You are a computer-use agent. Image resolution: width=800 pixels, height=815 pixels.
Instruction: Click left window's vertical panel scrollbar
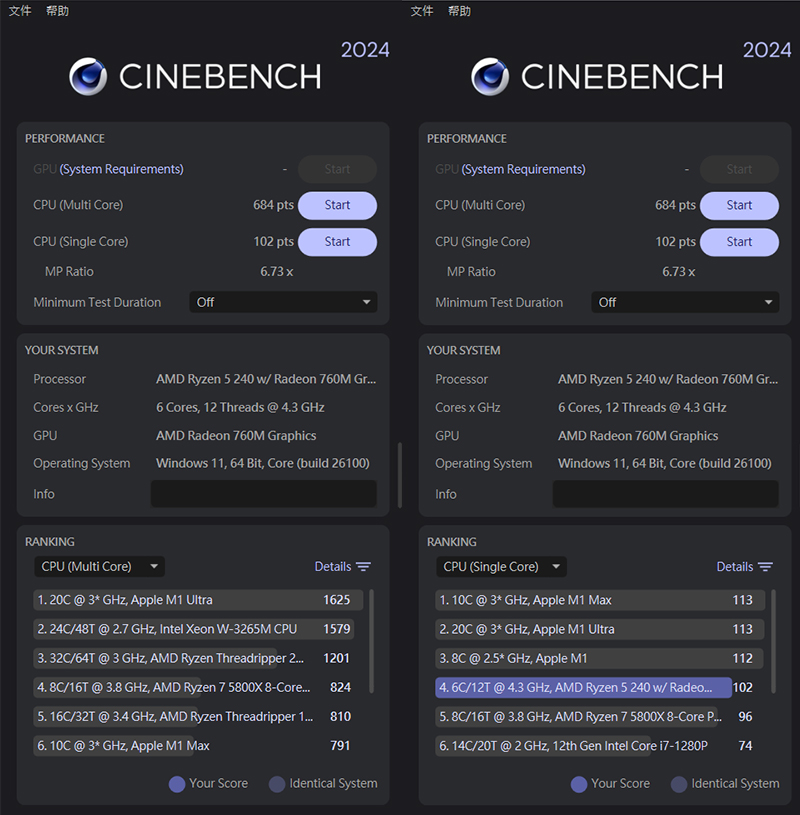(x=400, y=475)
